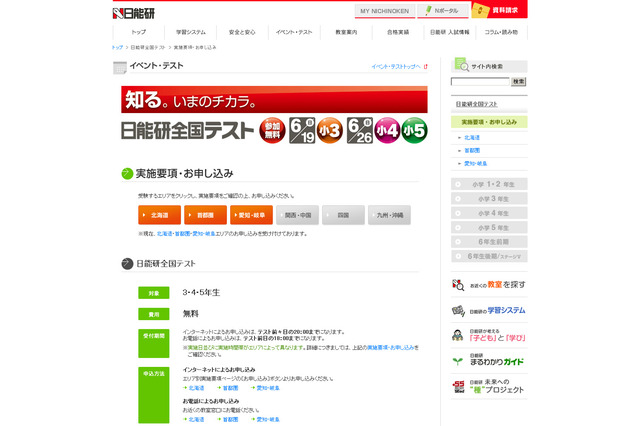Click the 日能研 logo in the header
Screen dimensions: 640x426
(x=133, y=13)
